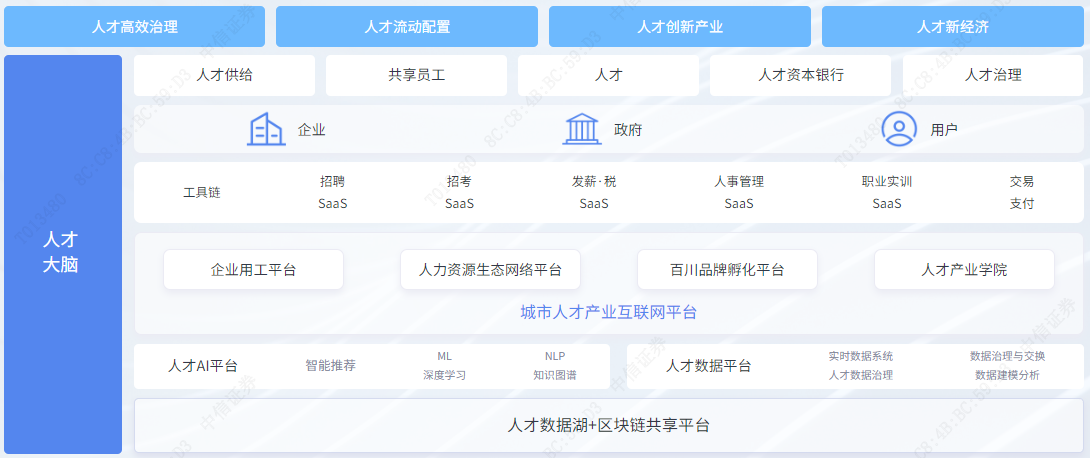This screenshot has width=1090, height=458.
Task: Click the 人才产业学院 card
Action: tap(964, 270)
